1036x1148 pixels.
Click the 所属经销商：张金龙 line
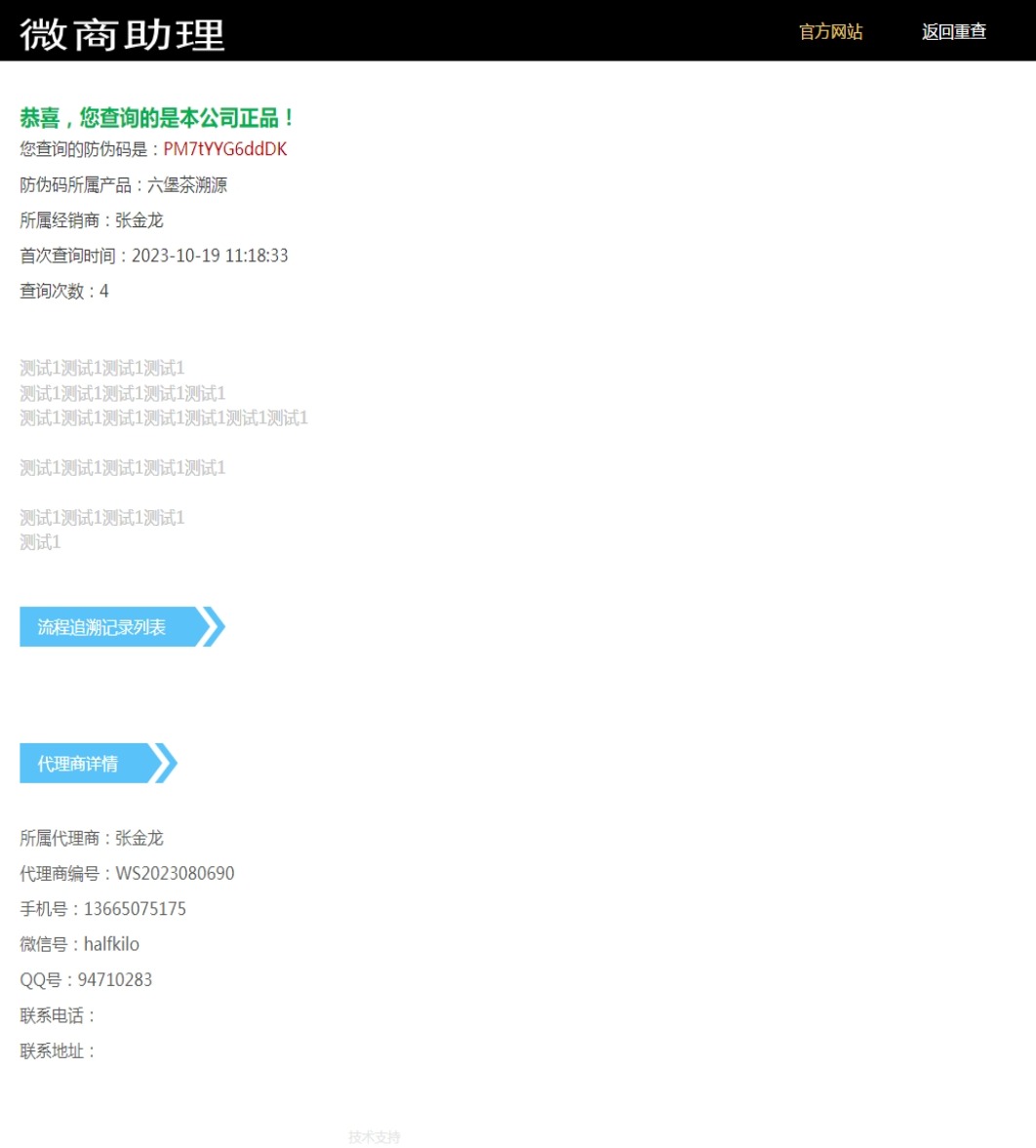click(x=92, y=220)
